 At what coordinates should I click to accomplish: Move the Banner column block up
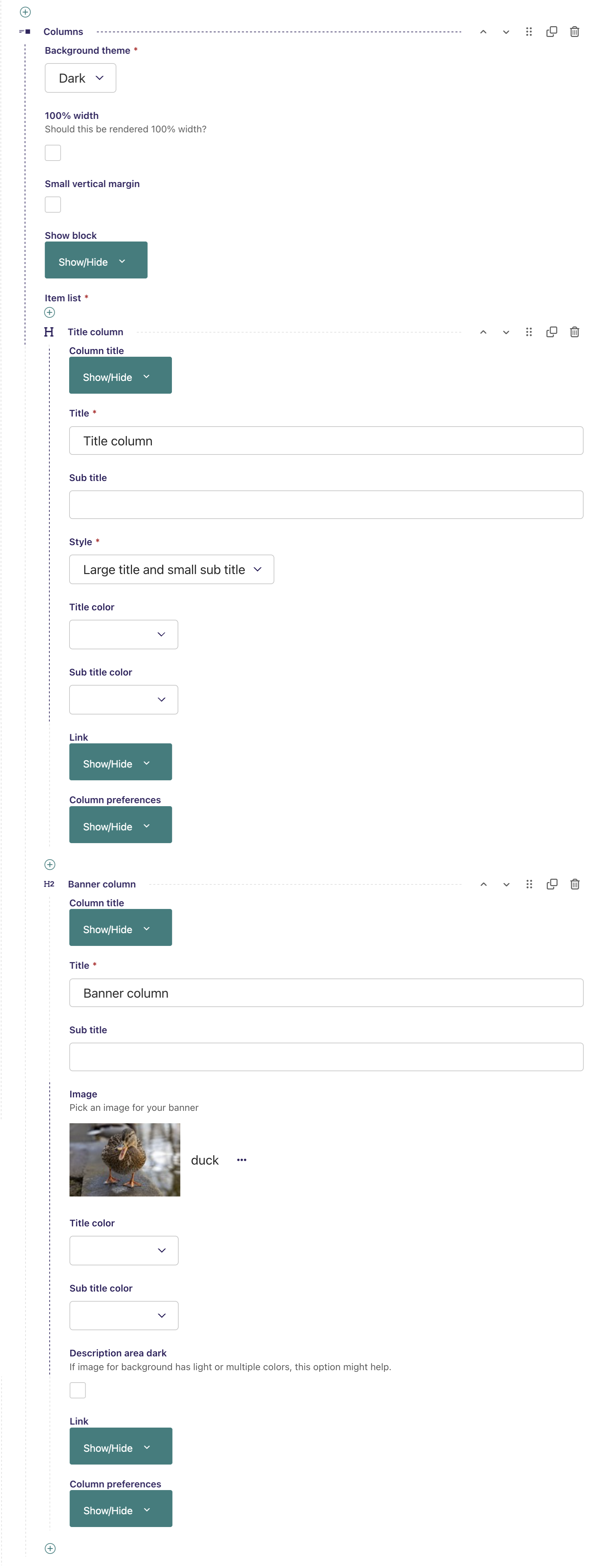483,884
